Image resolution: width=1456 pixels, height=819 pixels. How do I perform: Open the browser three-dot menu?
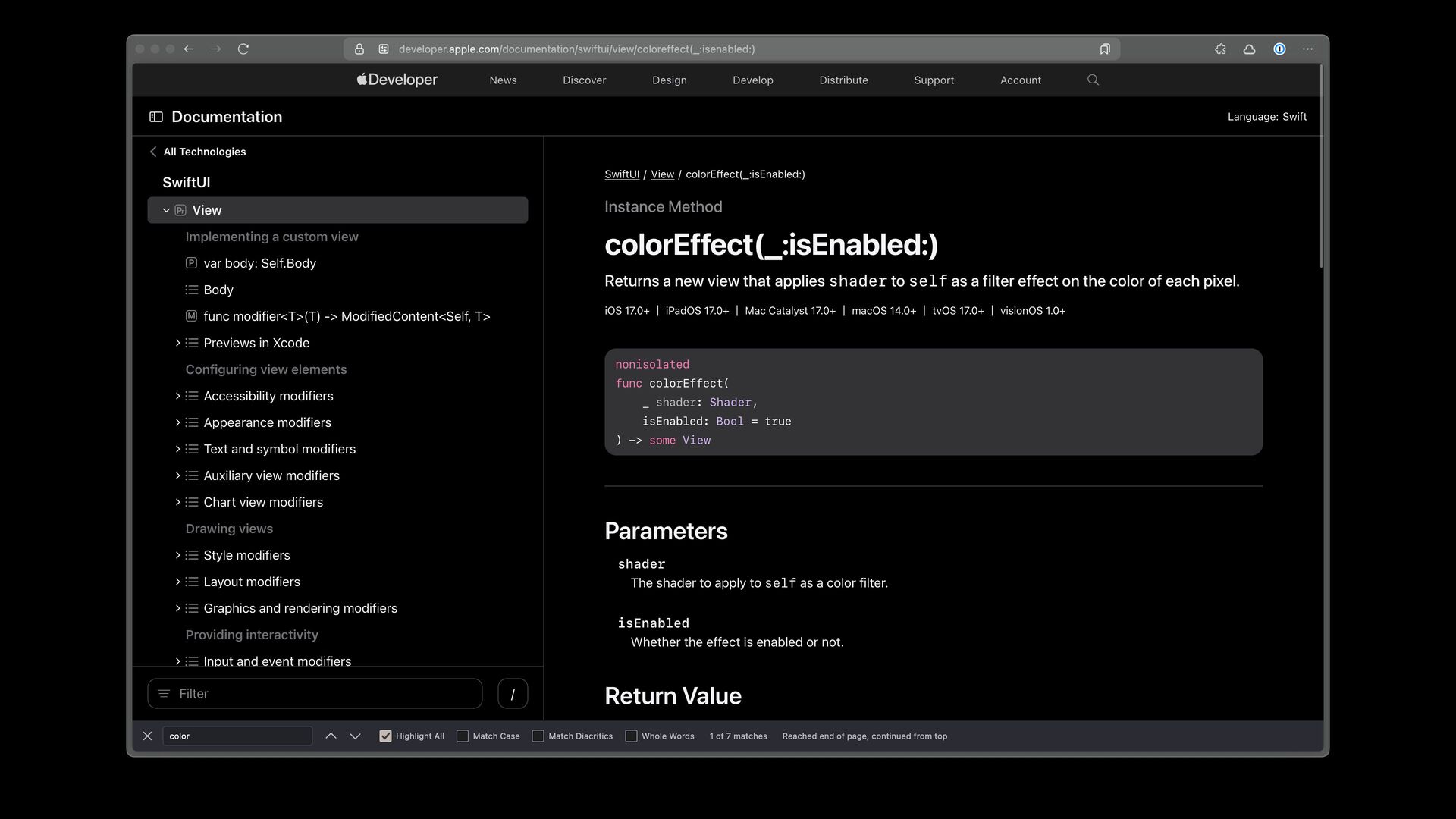pos(1307,49)
